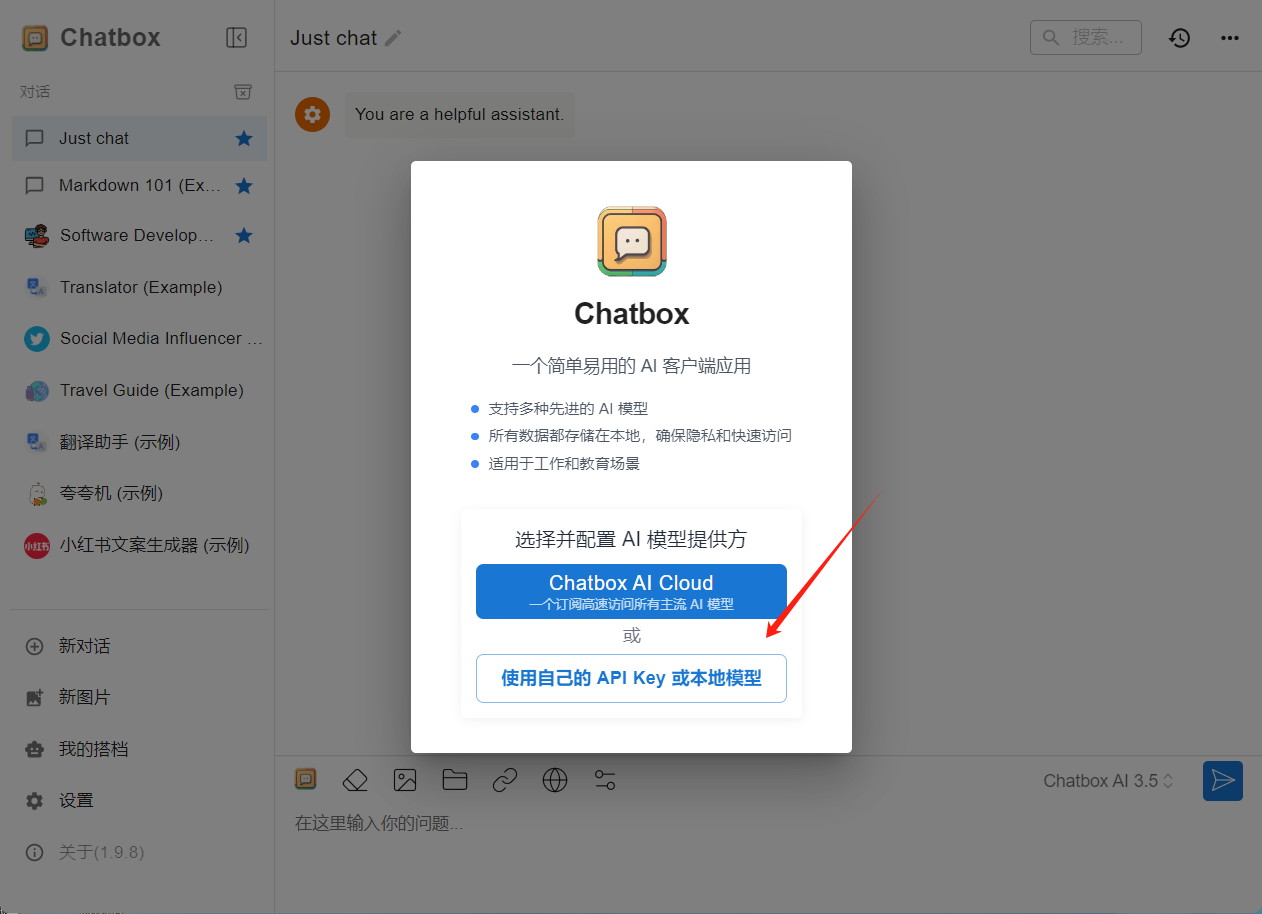Viewport: 1262px width, 914px height.
Task: Click the system message You are a helpful assistant
Action: click(x=460, y=114)
